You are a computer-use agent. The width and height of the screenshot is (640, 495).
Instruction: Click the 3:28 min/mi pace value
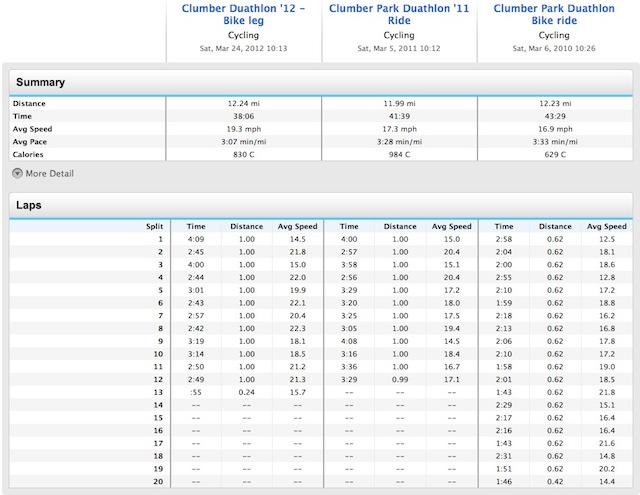tap(399, 142)
